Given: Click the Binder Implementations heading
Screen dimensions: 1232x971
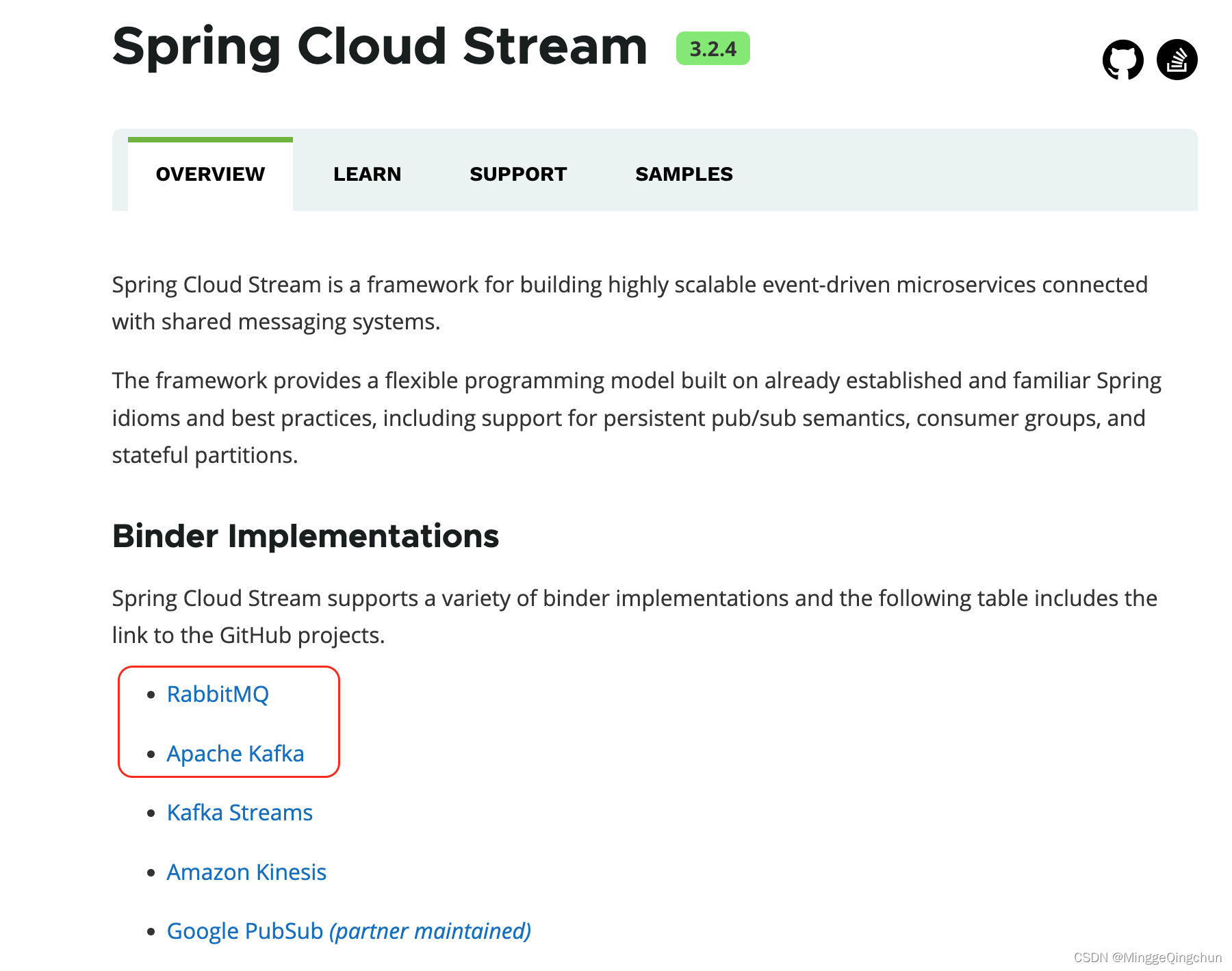Looking at the screenshot, I should pos(305,536).
